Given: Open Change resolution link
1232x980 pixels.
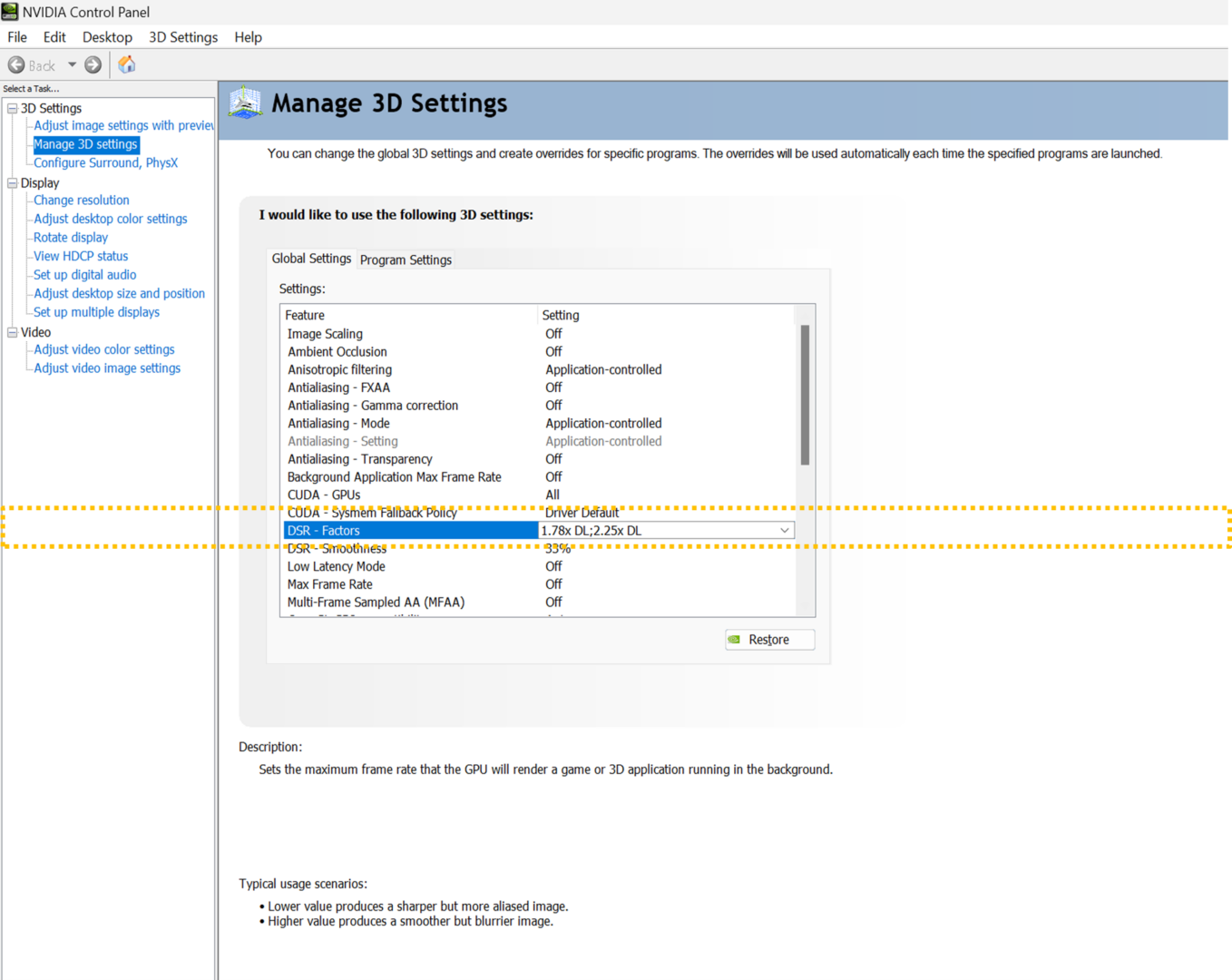Looking at the screenshot, I should [x=82, y=201].
